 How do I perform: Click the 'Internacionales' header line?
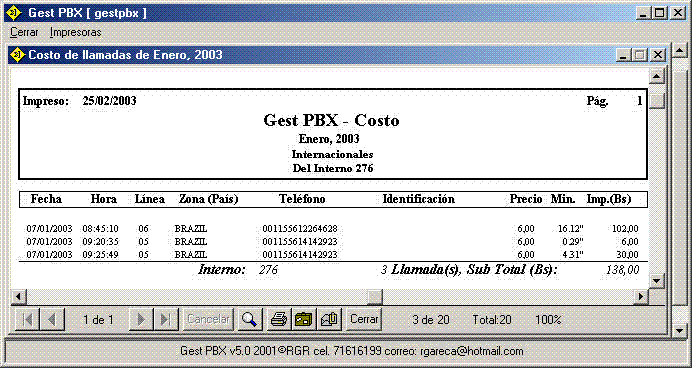point(332,154)
